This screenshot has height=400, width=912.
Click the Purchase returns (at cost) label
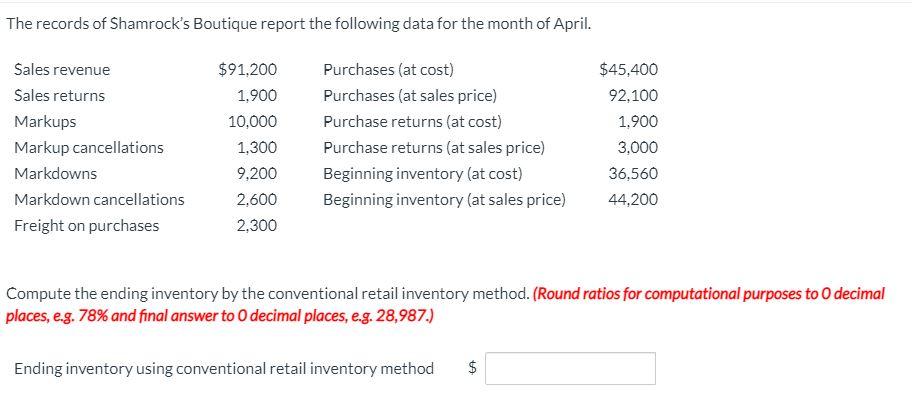point(412,122)
